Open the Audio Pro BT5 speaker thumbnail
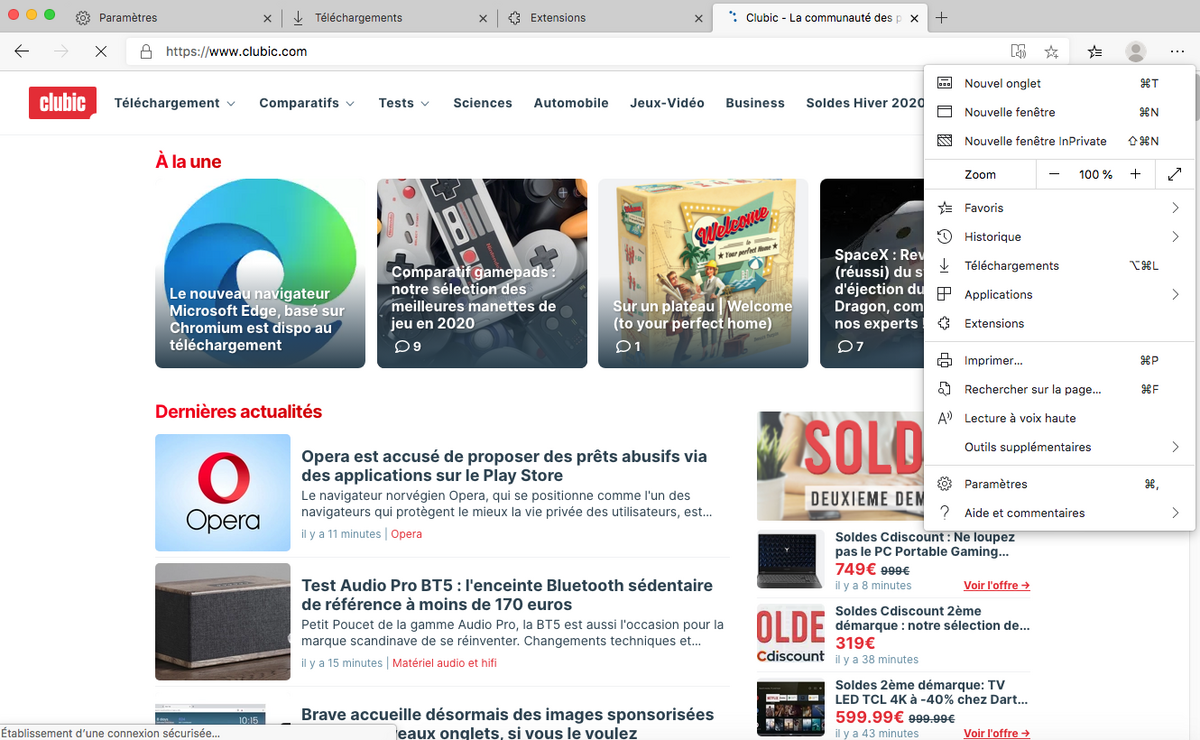 click(x=223, y=622)
